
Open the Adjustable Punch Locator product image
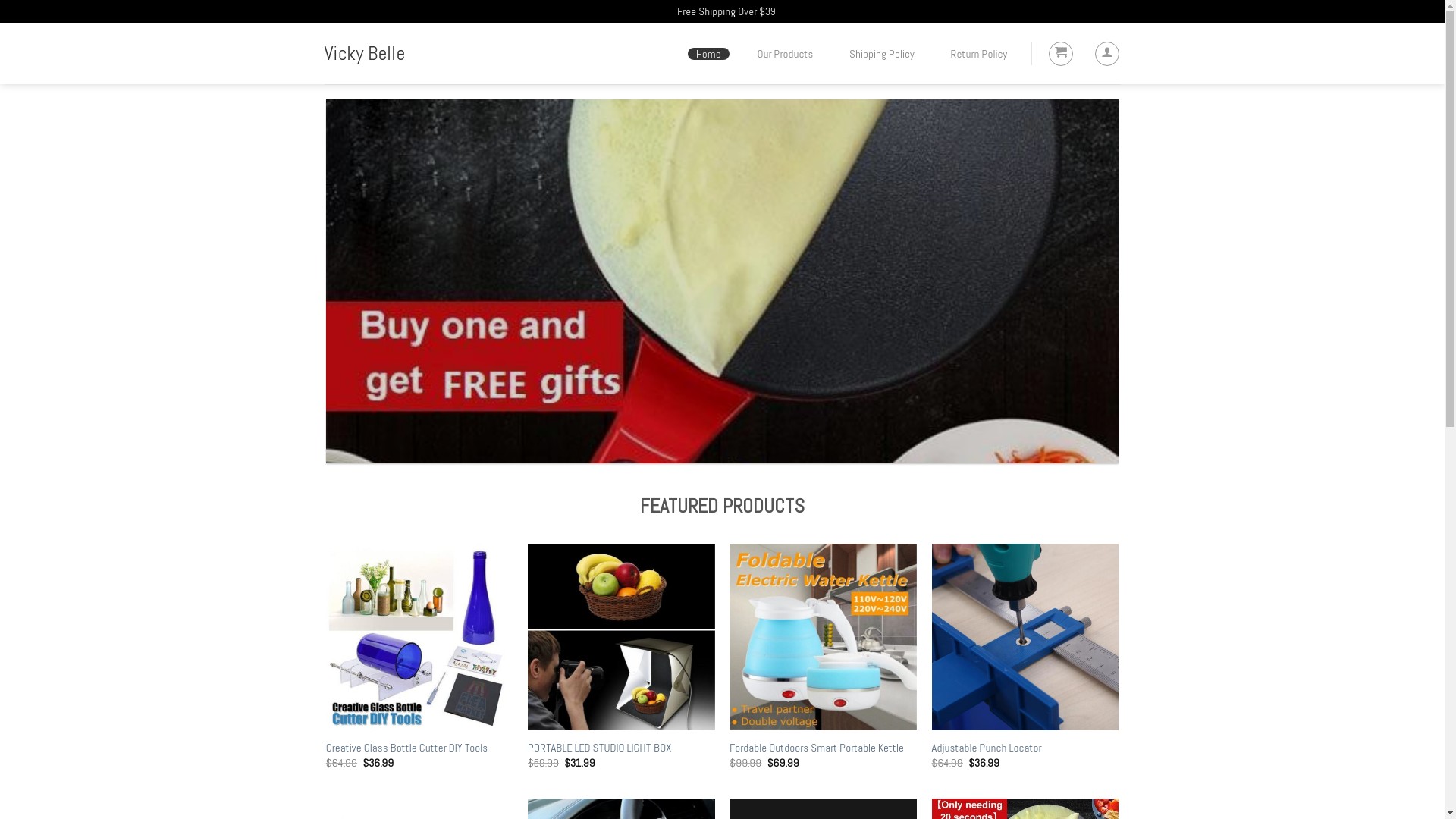pos(1025,637)
